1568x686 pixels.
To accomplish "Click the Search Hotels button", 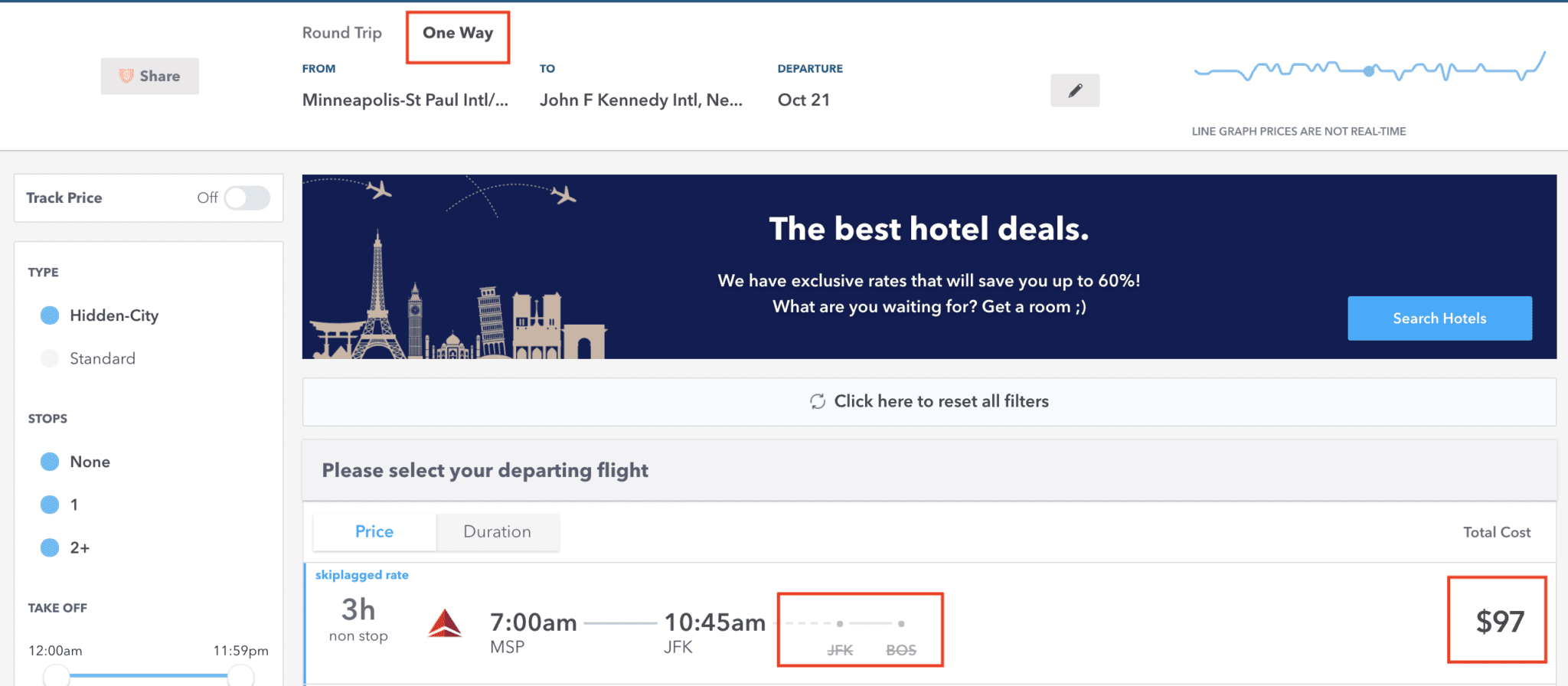I will coord(1439,318).
